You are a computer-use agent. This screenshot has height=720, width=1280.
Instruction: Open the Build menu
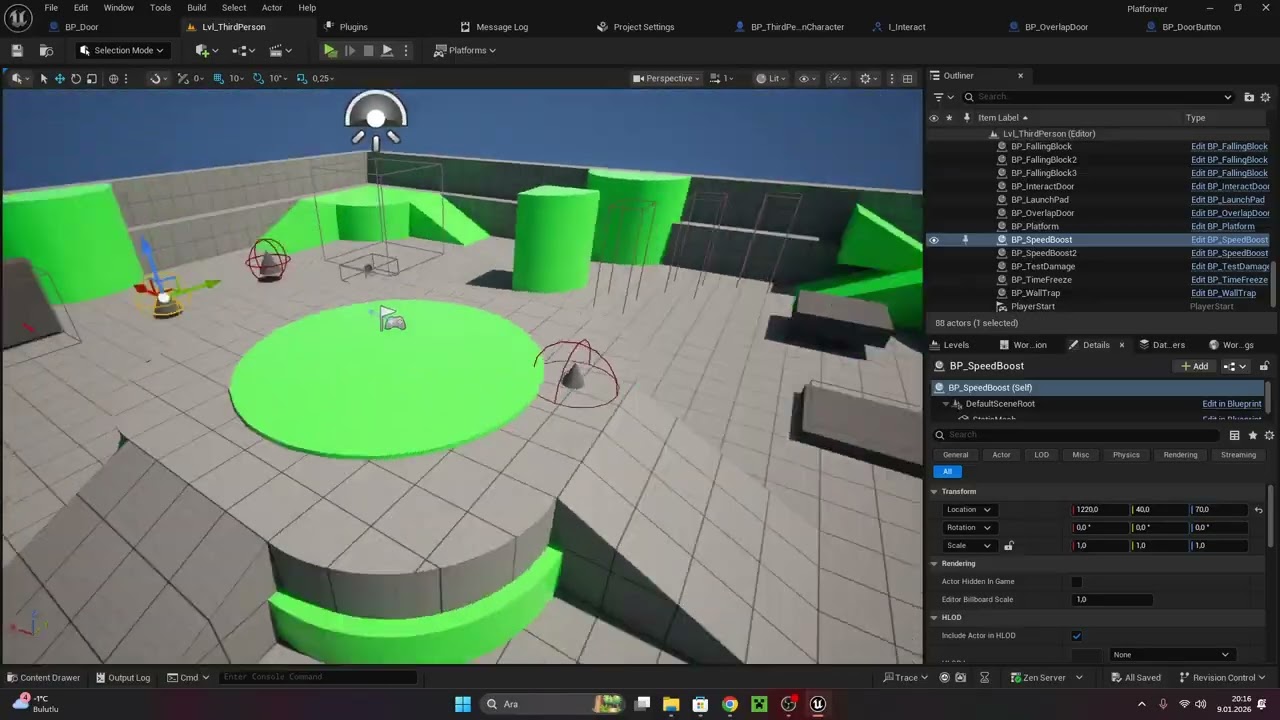click(196, 8)
